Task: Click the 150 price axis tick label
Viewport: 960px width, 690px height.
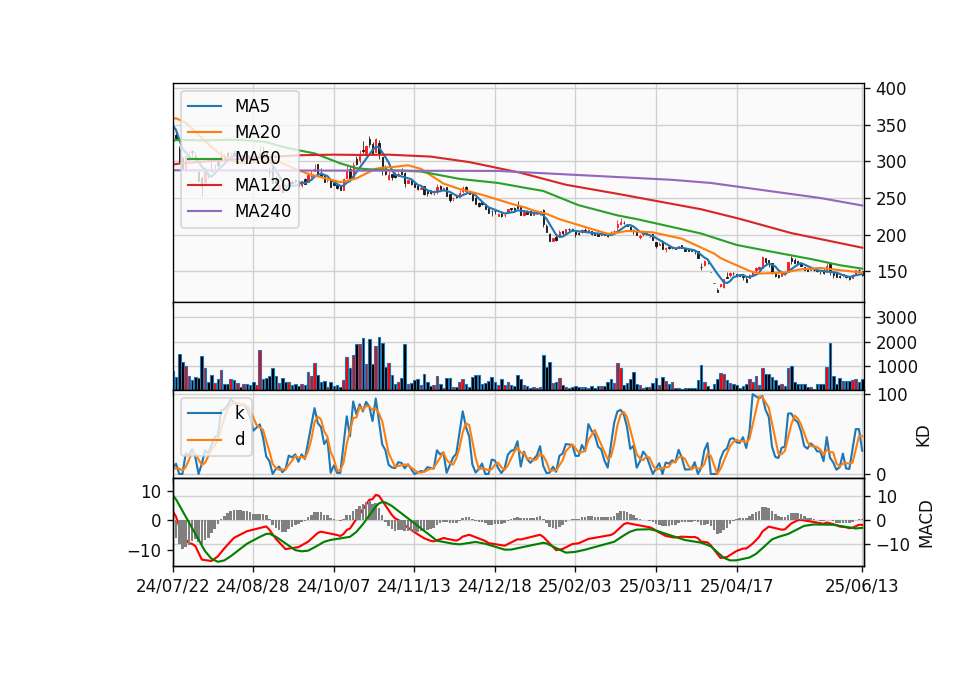Action: [x=891, y=272]
